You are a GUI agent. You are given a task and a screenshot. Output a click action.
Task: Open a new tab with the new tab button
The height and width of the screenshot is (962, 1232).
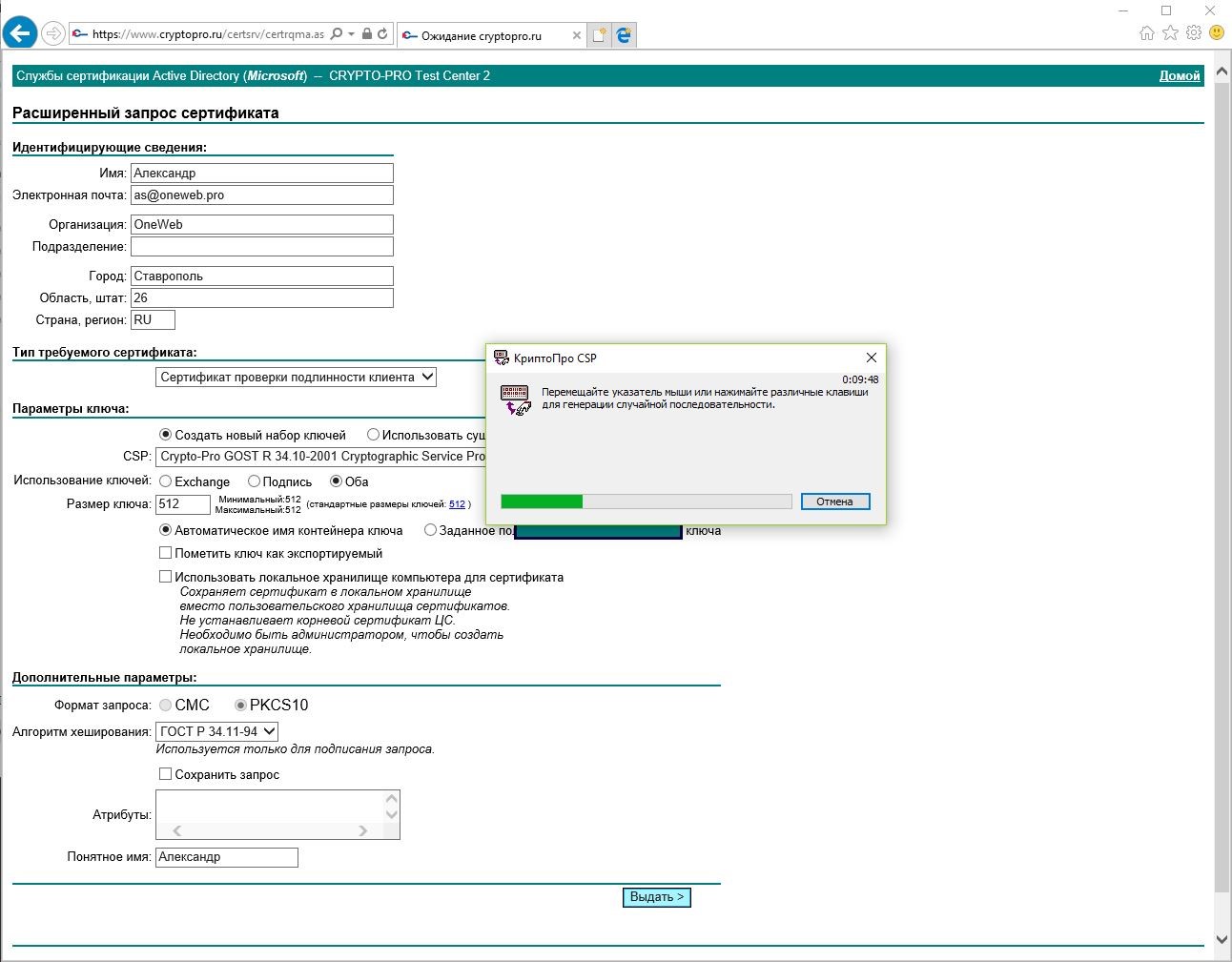pos(600,35)
